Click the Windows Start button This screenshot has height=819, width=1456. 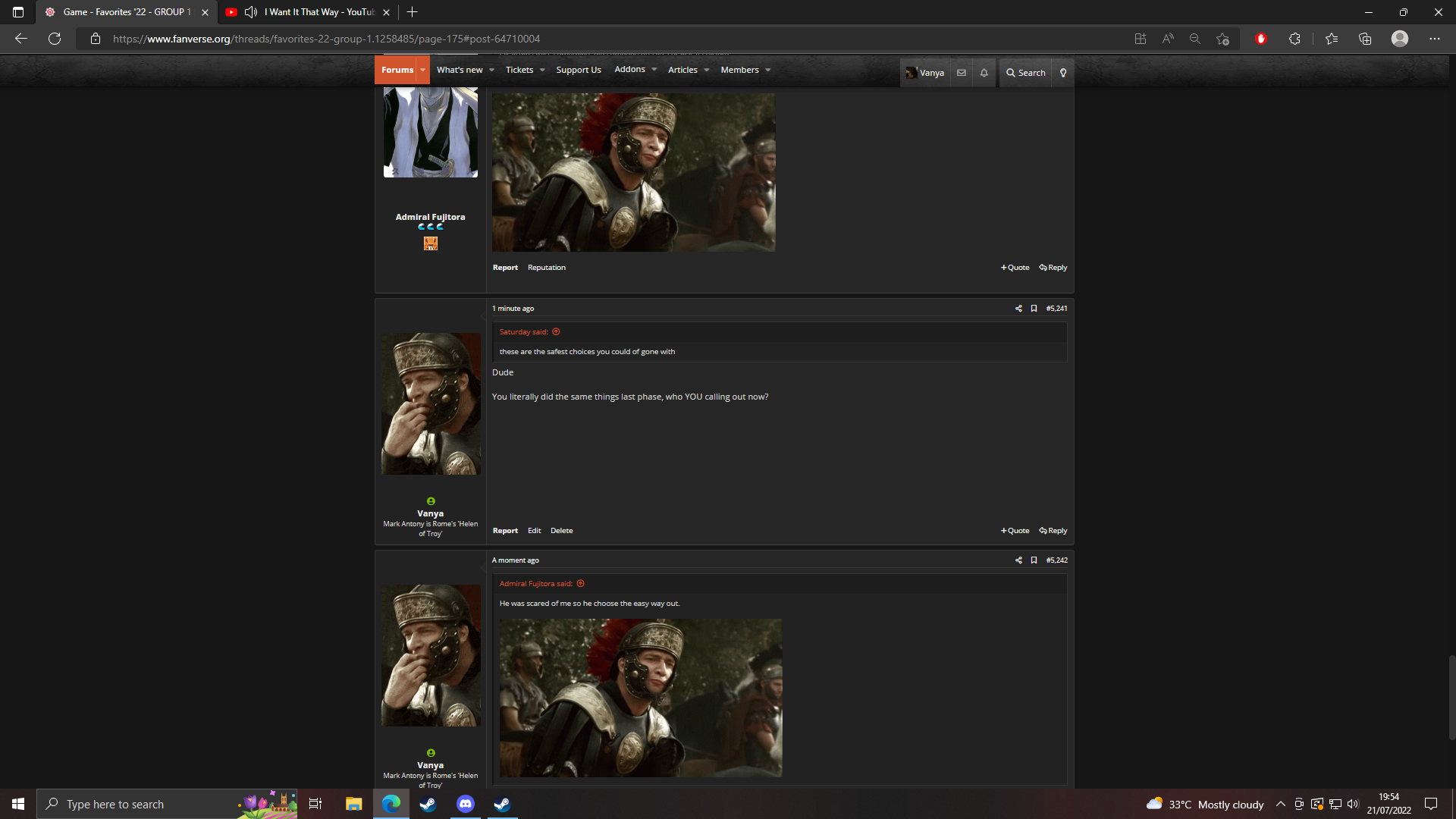(18, 804)
